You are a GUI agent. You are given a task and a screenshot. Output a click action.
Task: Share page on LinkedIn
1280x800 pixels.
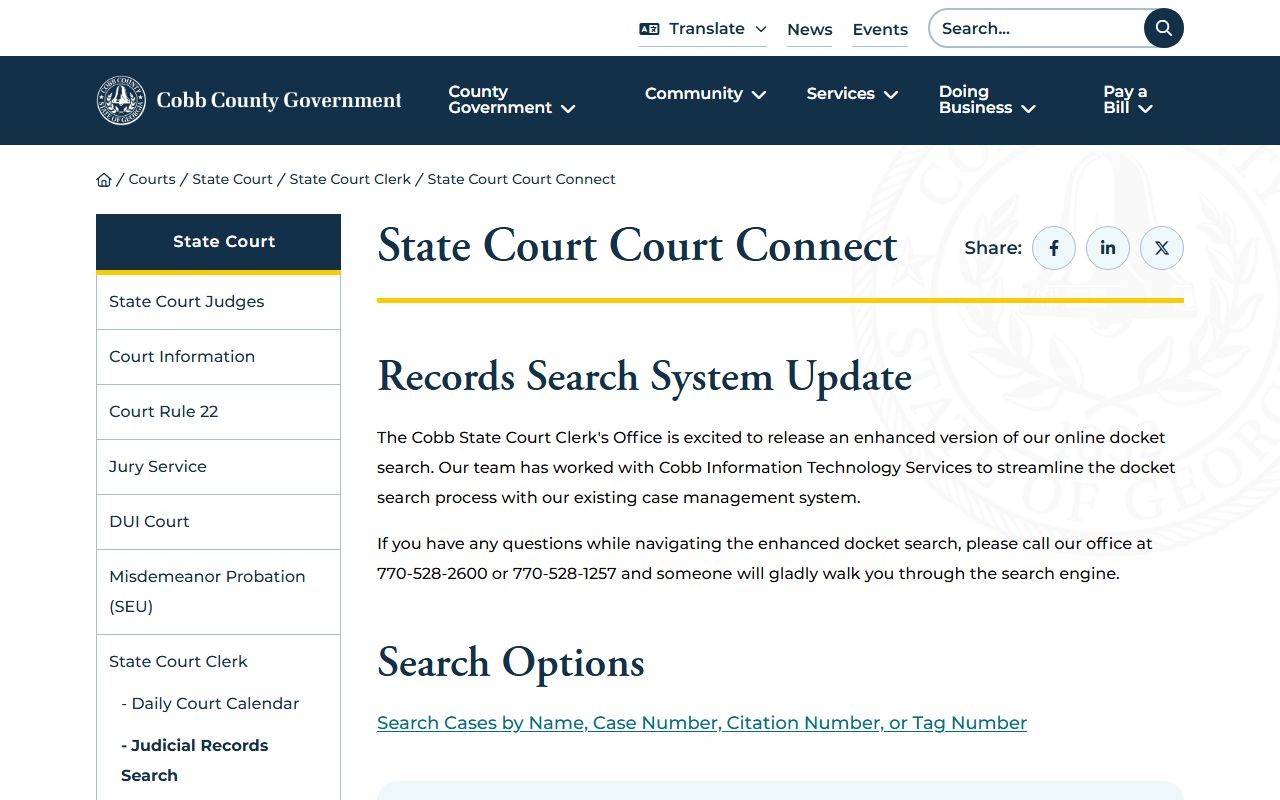[x=1108, y=248]
